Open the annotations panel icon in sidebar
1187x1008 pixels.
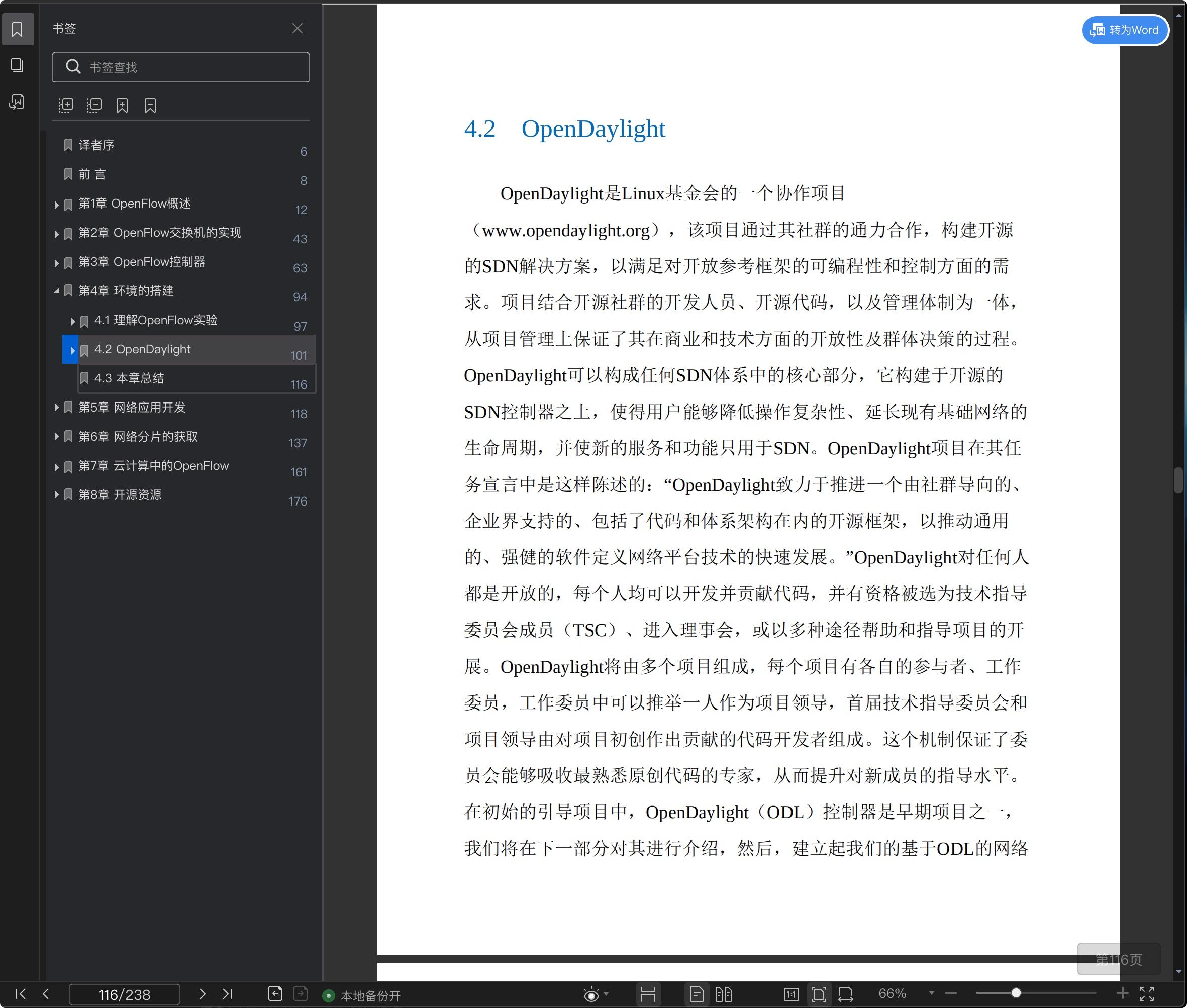(17, 102)
